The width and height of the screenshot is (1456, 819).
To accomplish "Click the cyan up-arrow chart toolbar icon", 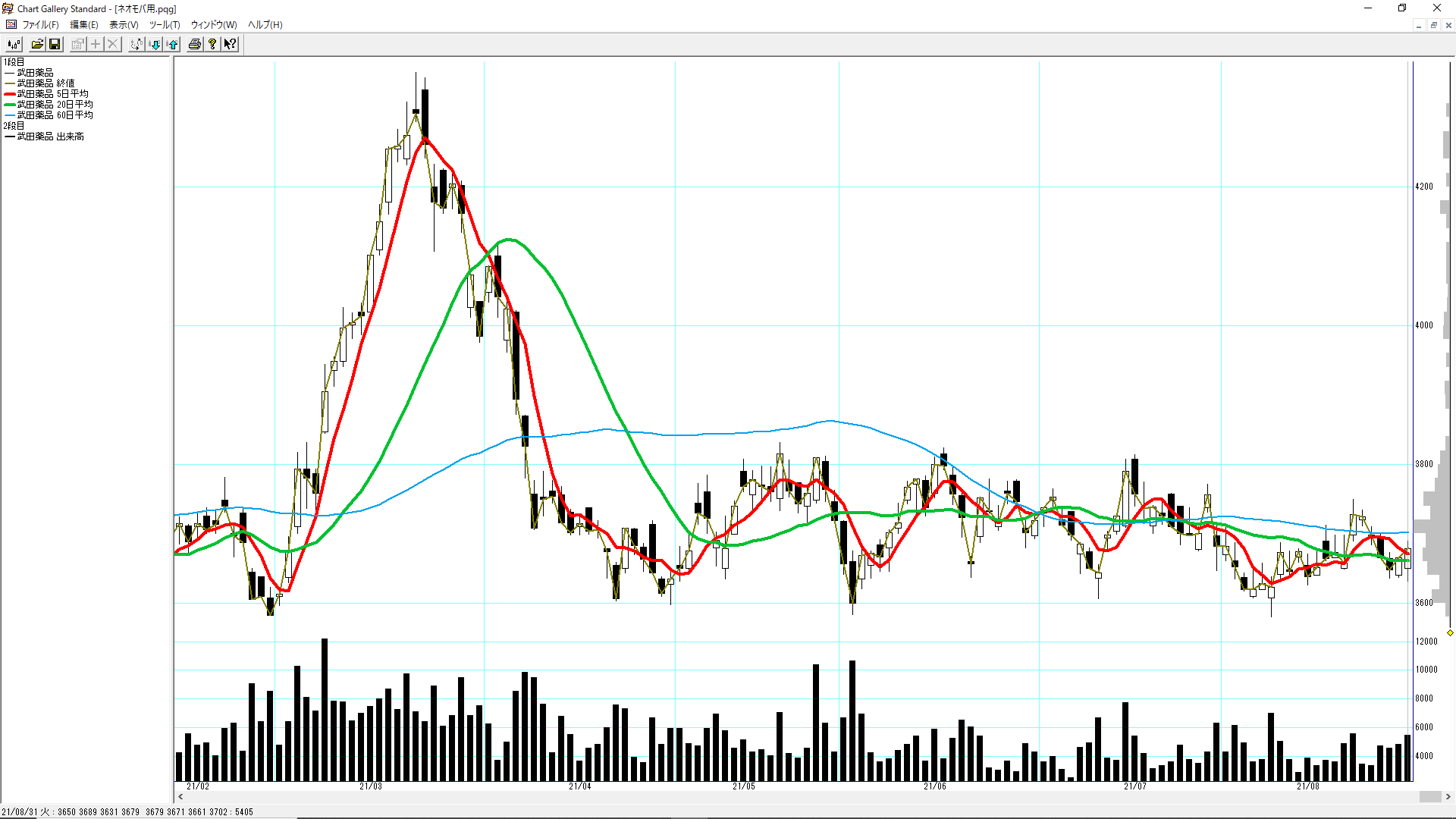I will [x=173, y=44].
